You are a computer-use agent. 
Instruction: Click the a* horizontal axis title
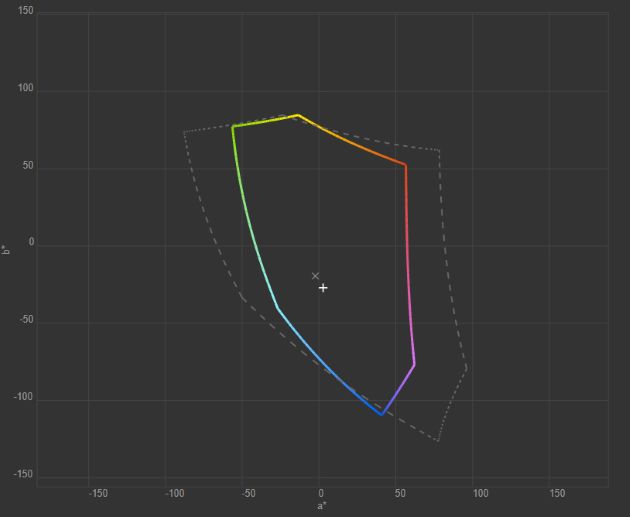click(x=322, y=506)
